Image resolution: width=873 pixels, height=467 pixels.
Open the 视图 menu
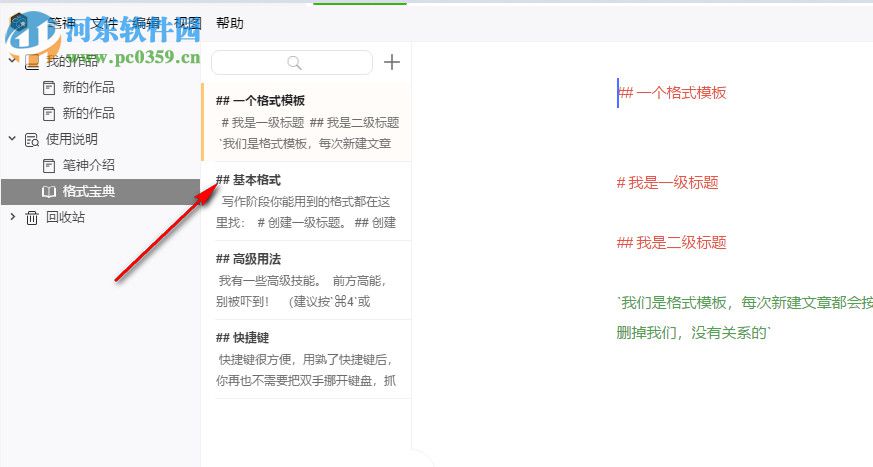tap(188, 23)
